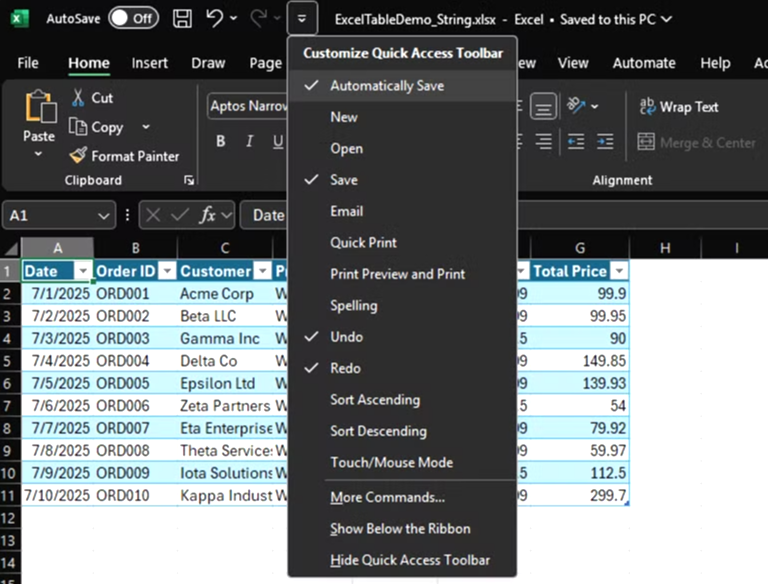
Task: Toggle the AutoSave switch
Action: pyautogui.click(x=133, y=19)
